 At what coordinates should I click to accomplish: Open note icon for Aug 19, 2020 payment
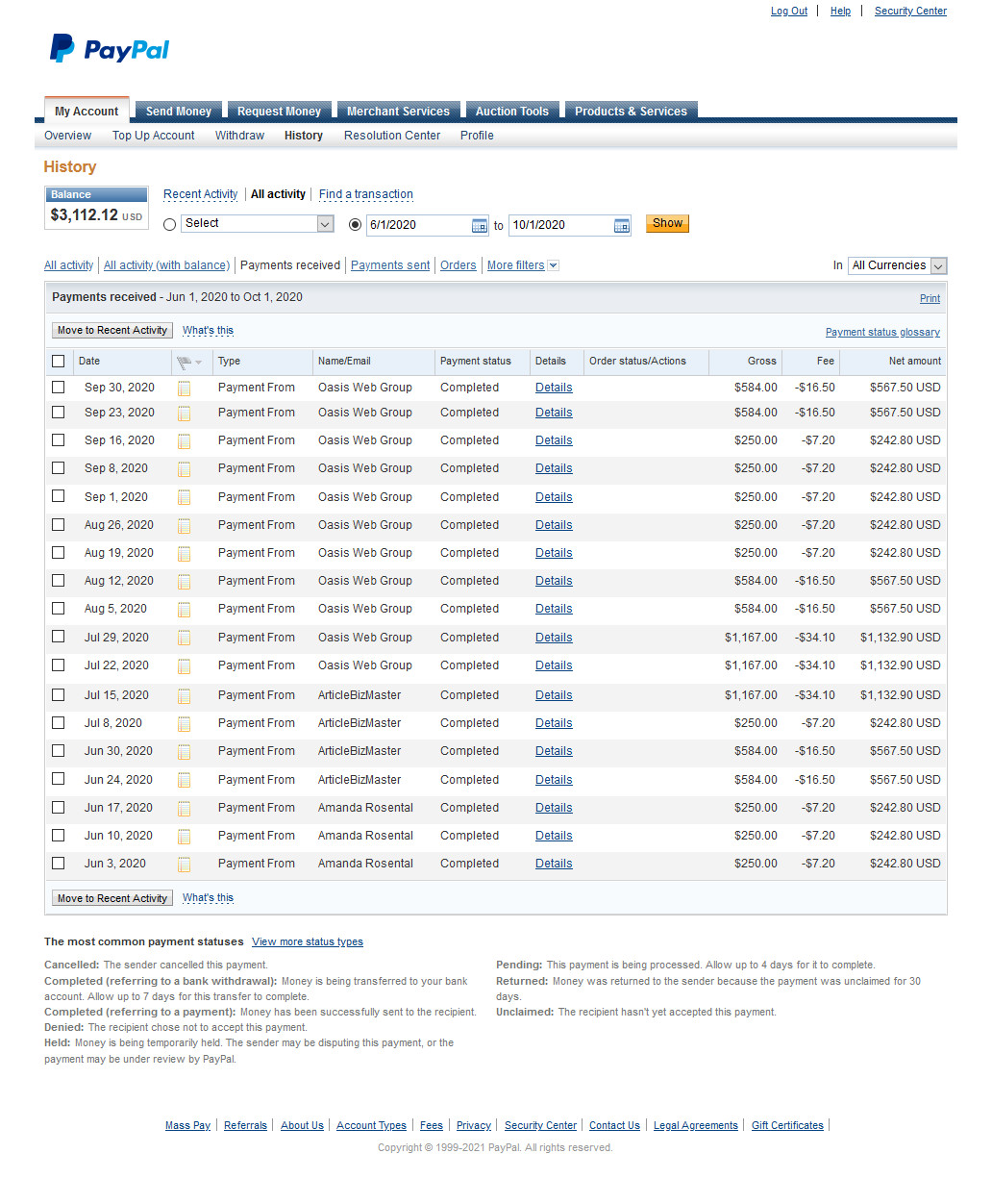pyautogui.click(x=184, y=554)
